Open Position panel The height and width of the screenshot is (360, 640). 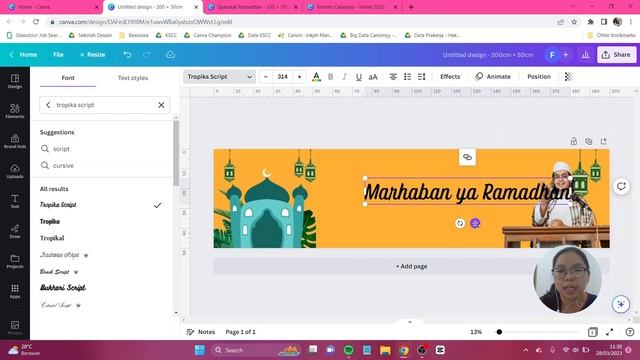point(539,77)
